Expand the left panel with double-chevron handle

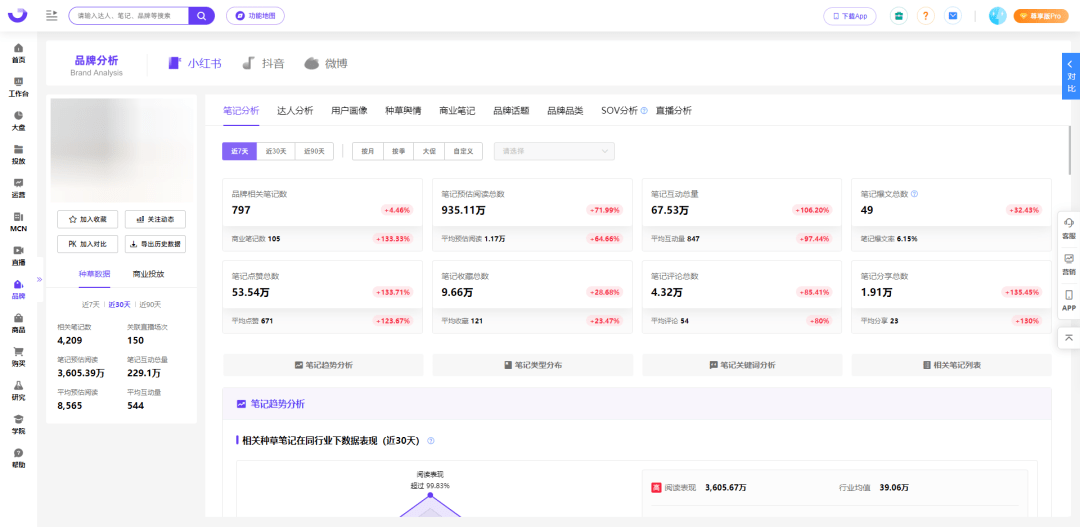pos(39,280)
